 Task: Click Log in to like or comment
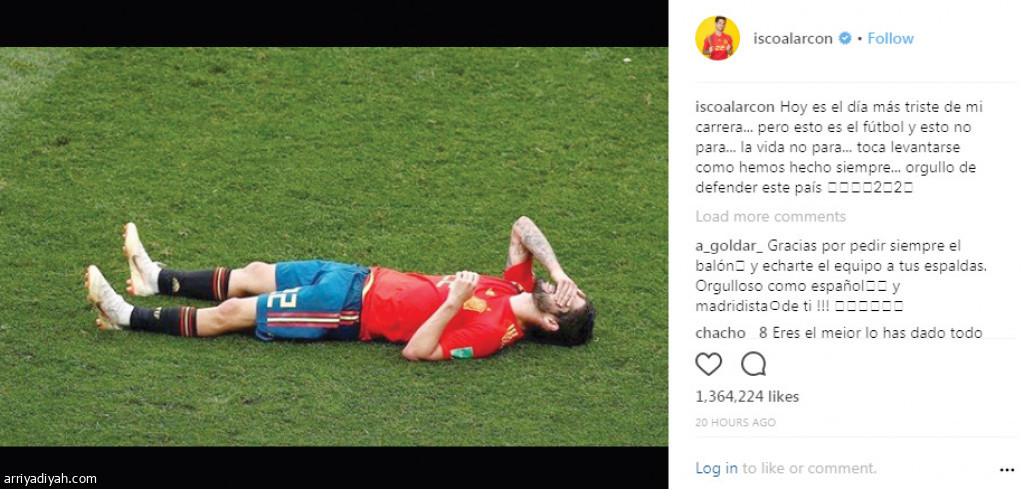(x=716, y=468)
